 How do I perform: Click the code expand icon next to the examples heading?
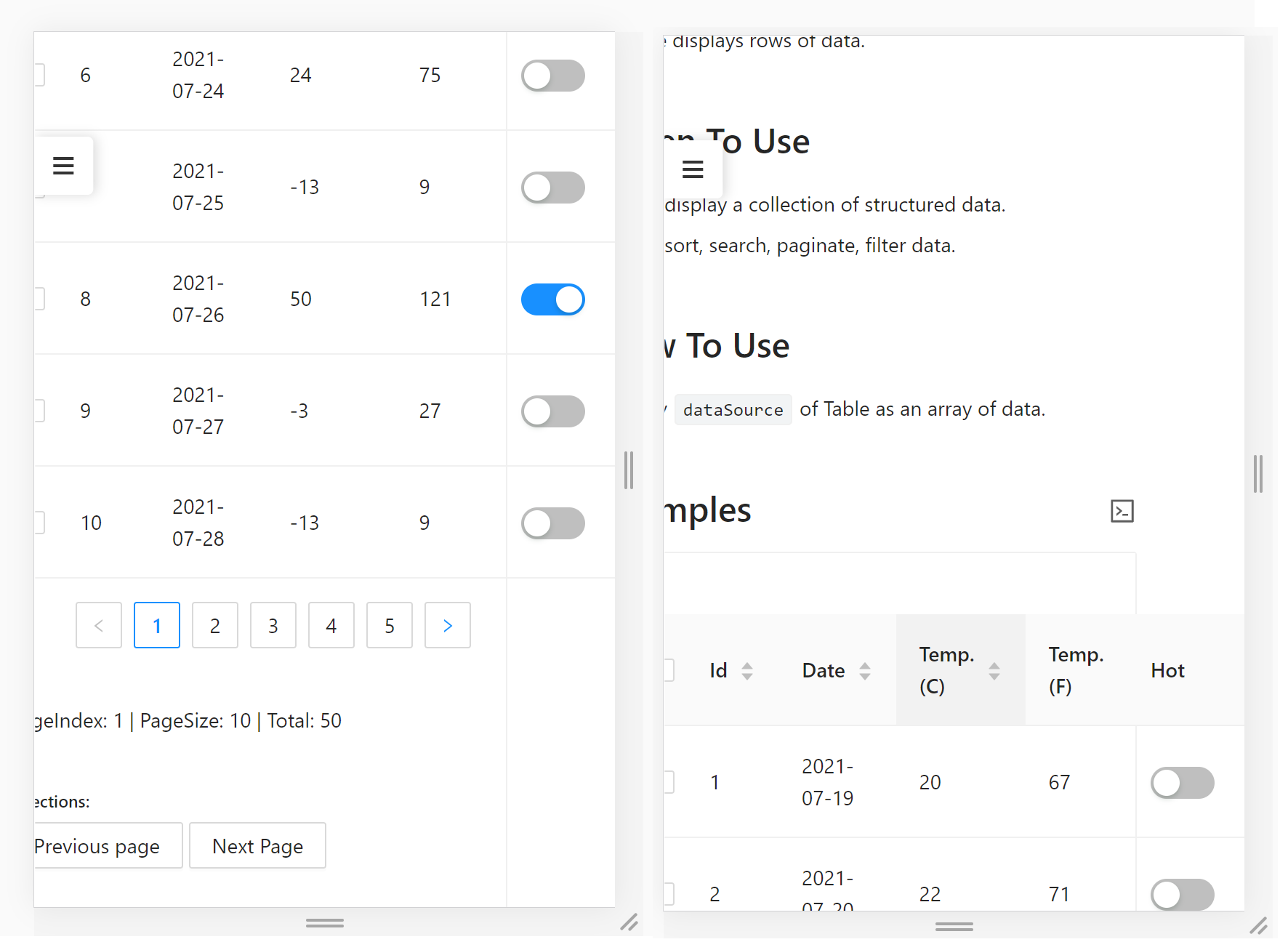[x=1122, y=511]
